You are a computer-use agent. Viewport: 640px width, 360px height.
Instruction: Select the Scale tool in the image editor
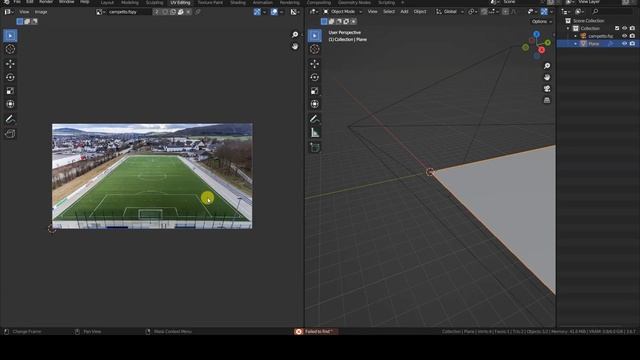tap(10, 91)
